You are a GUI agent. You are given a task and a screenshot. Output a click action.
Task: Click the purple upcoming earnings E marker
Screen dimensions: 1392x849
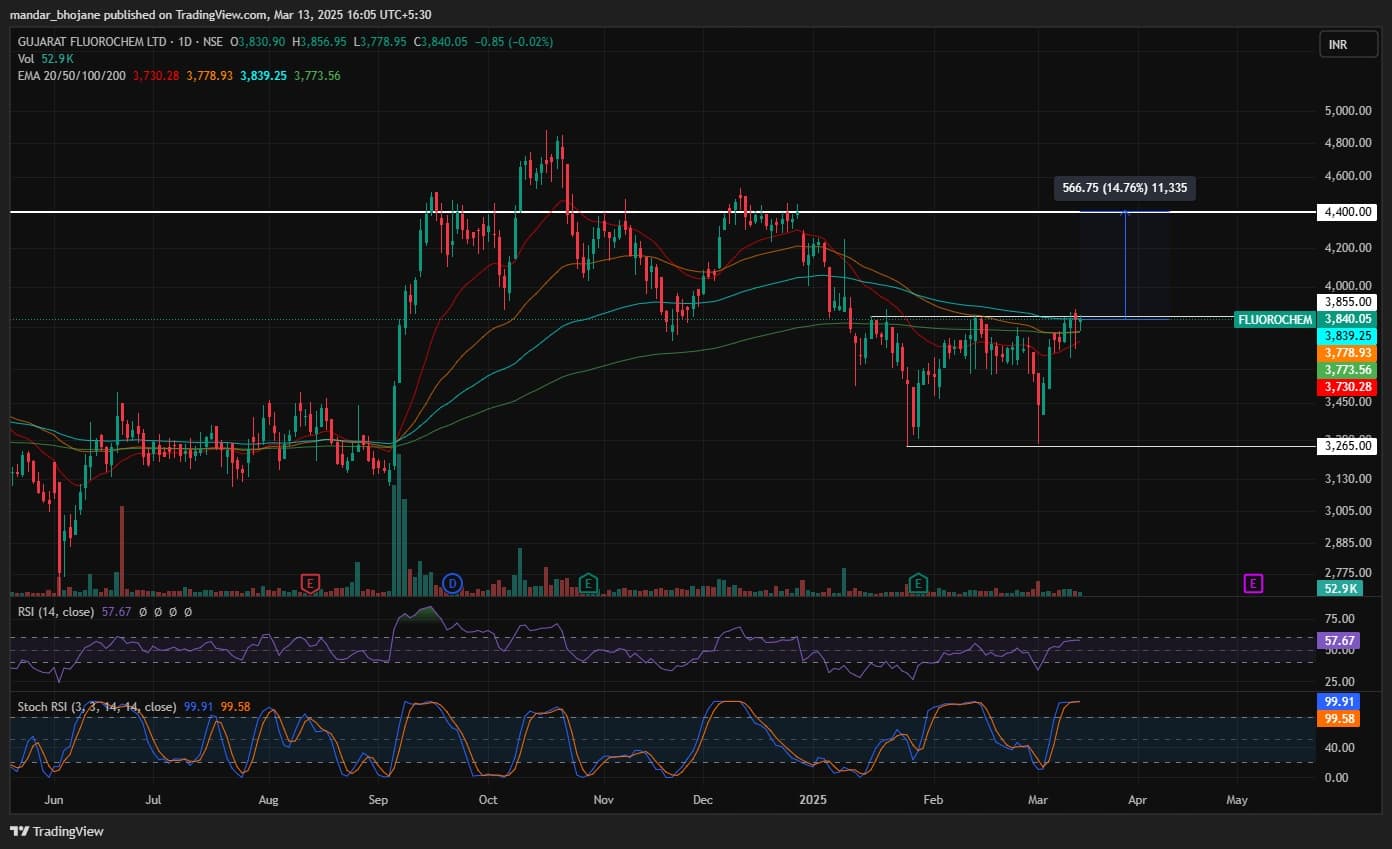pyautogui.click(x=1253, y=582)
